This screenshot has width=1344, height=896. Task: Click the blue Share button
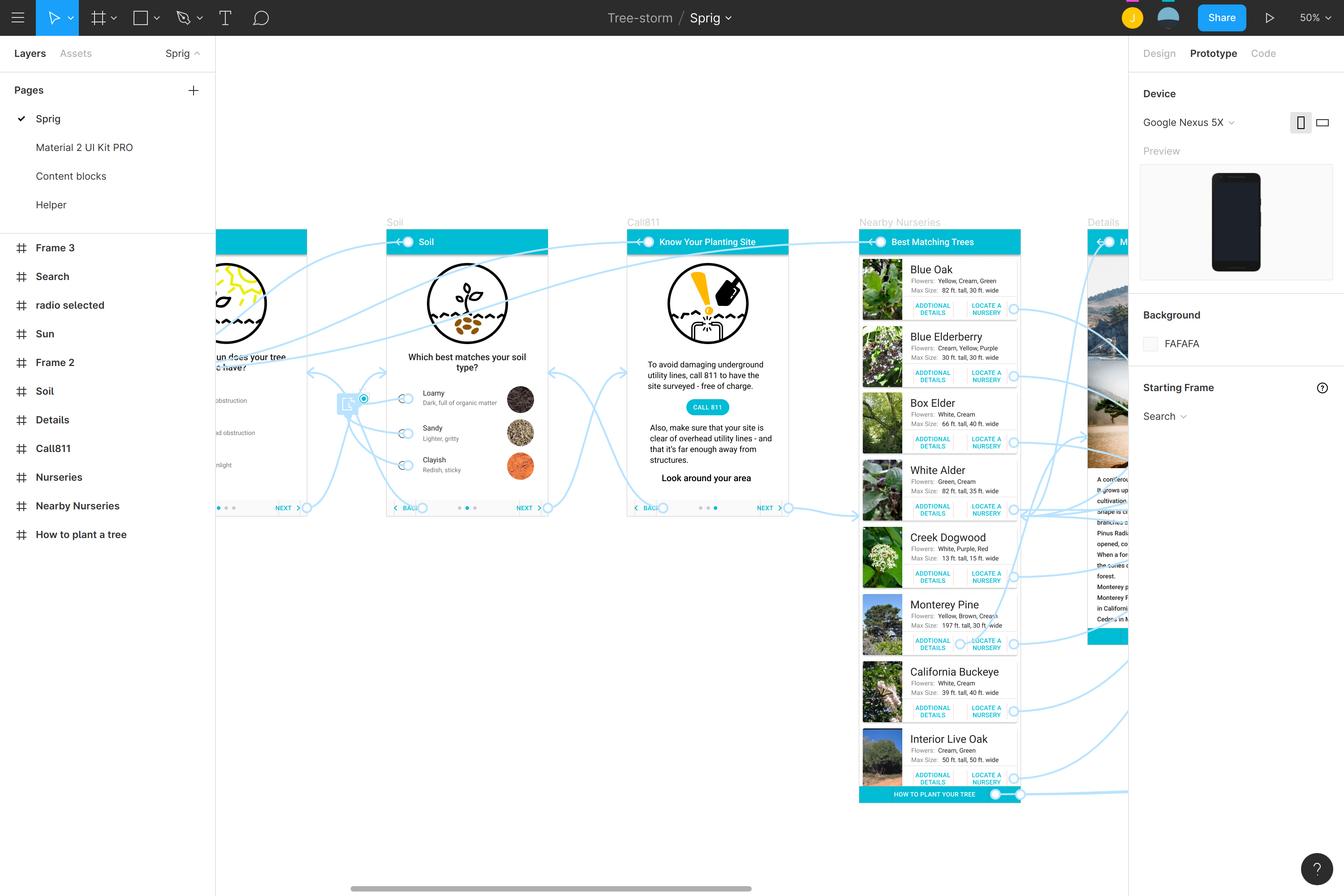1221,18
